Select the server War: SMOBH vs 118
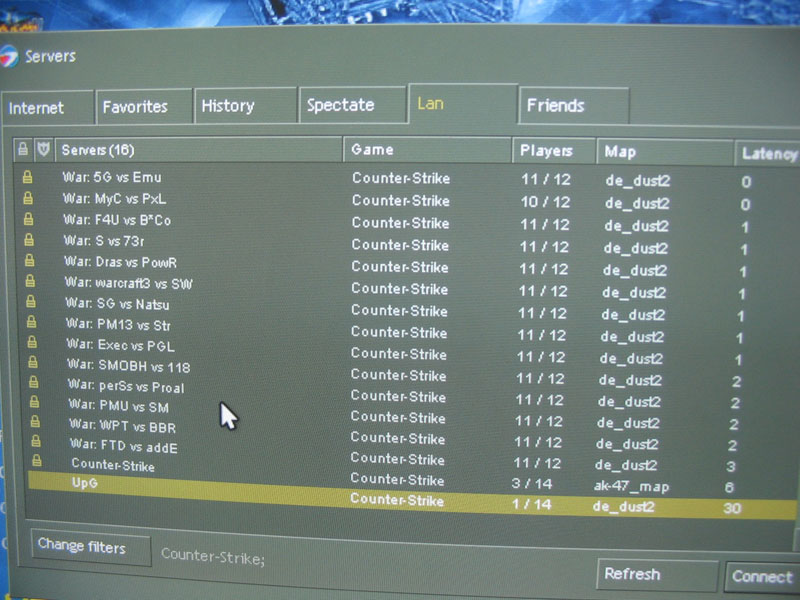 pos(129,366)
